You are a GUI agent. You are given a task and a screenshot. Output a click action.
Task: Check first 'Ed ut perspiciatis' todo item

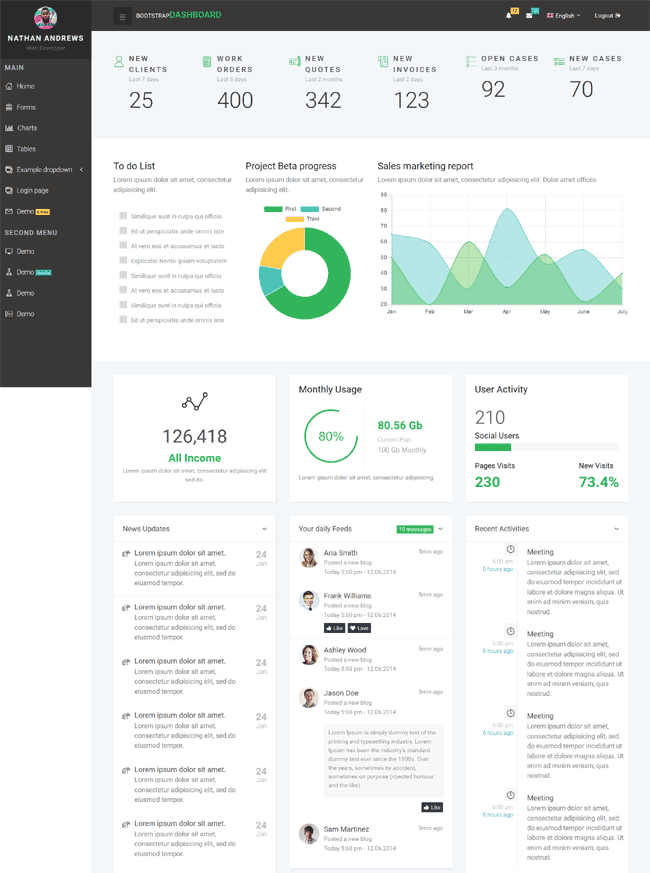coord(123,230)
